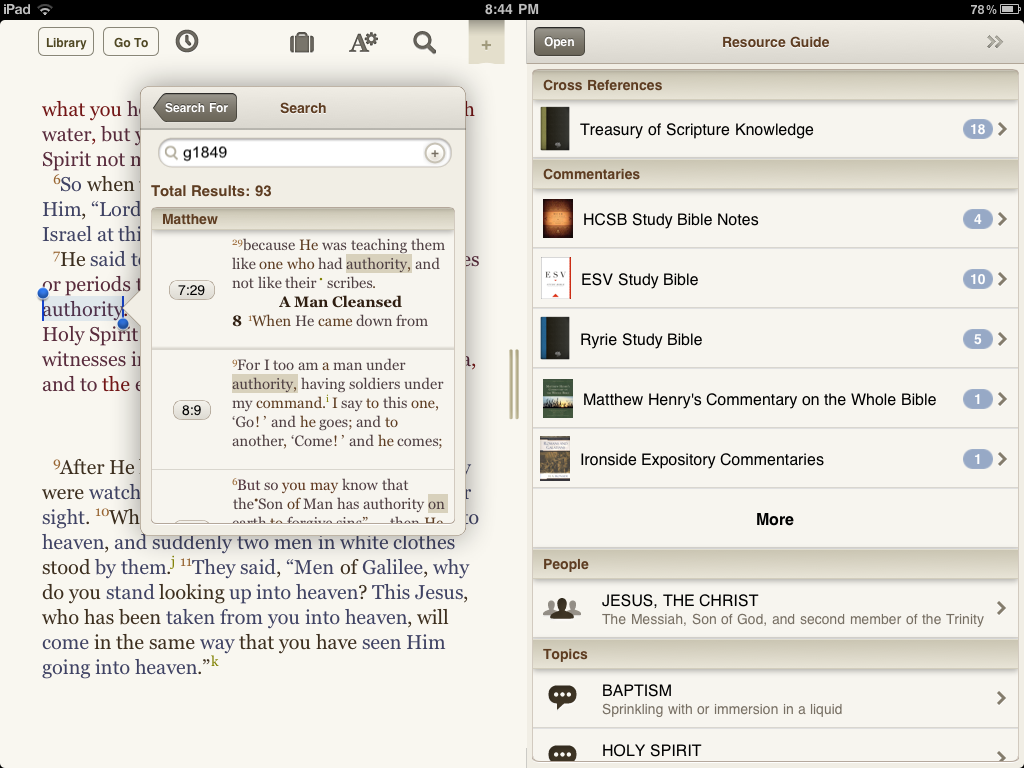Open text settings font icon

tap(363, 42)
